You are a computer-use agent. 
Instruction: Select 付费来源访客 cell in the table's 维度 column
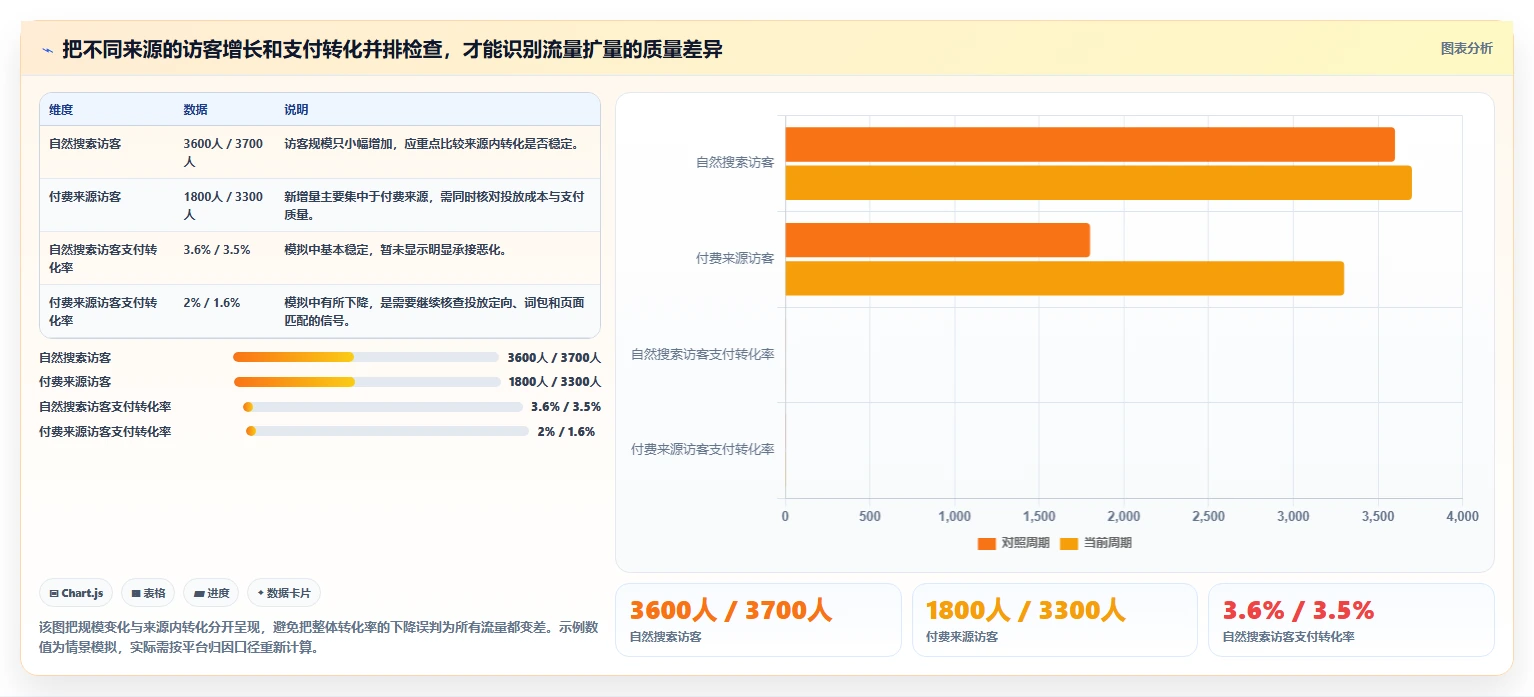pyautogui.click(x=85, y=197)
